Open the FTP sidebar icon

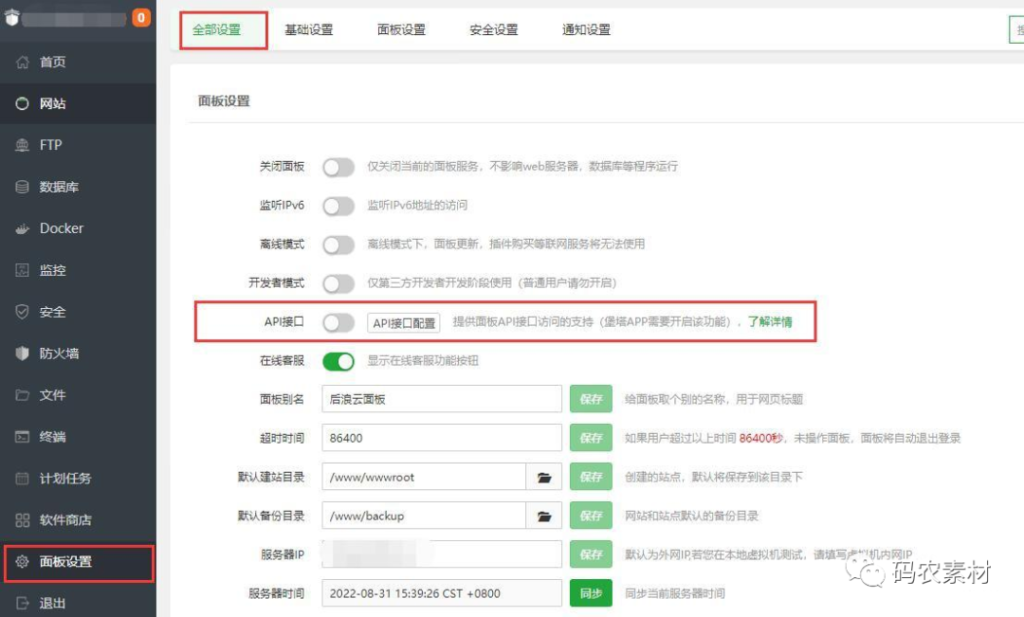pyautogui.click(x=22, y=145)
